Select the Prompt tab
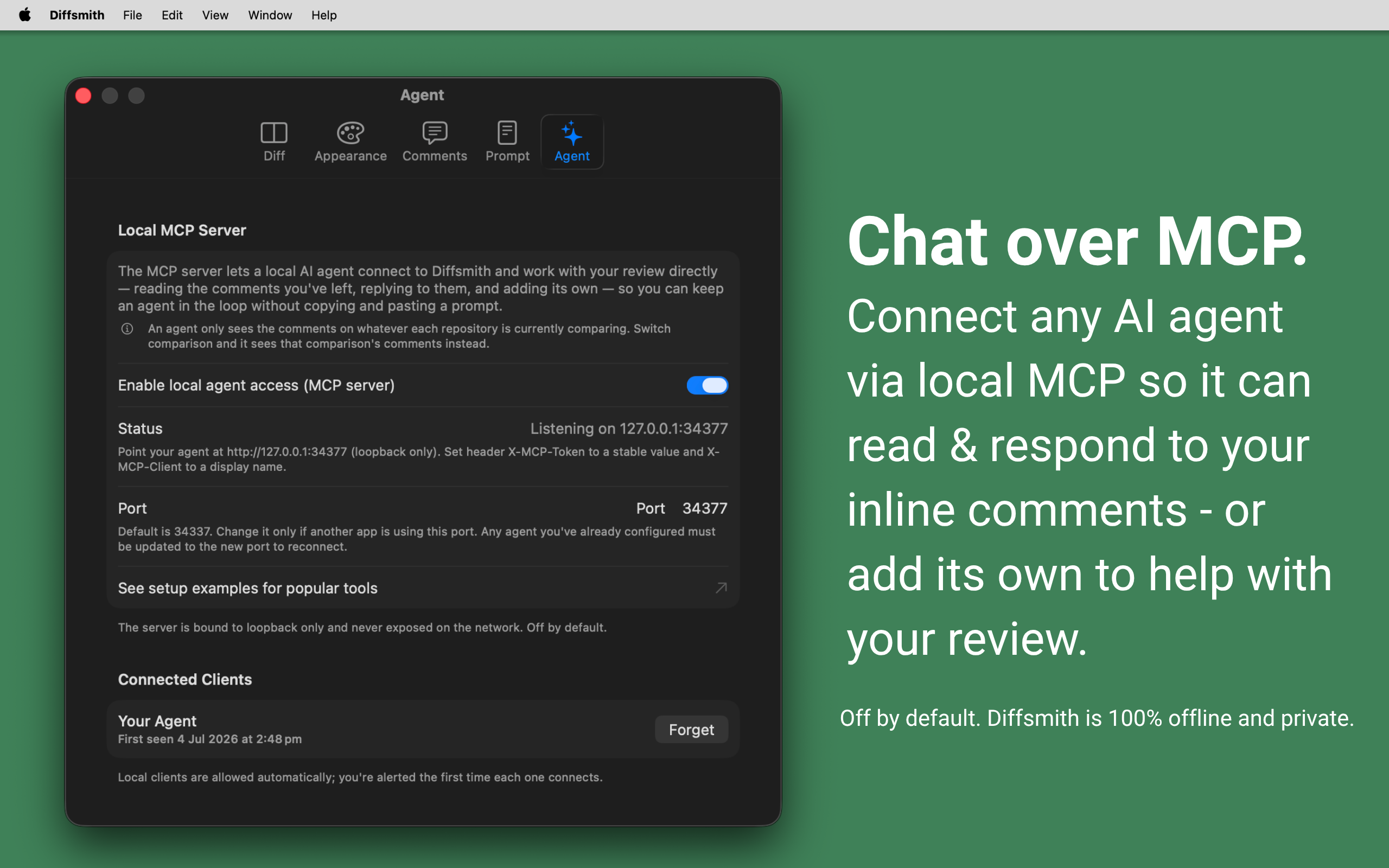Screen dimensions: 1389x868 pos(507,142)
